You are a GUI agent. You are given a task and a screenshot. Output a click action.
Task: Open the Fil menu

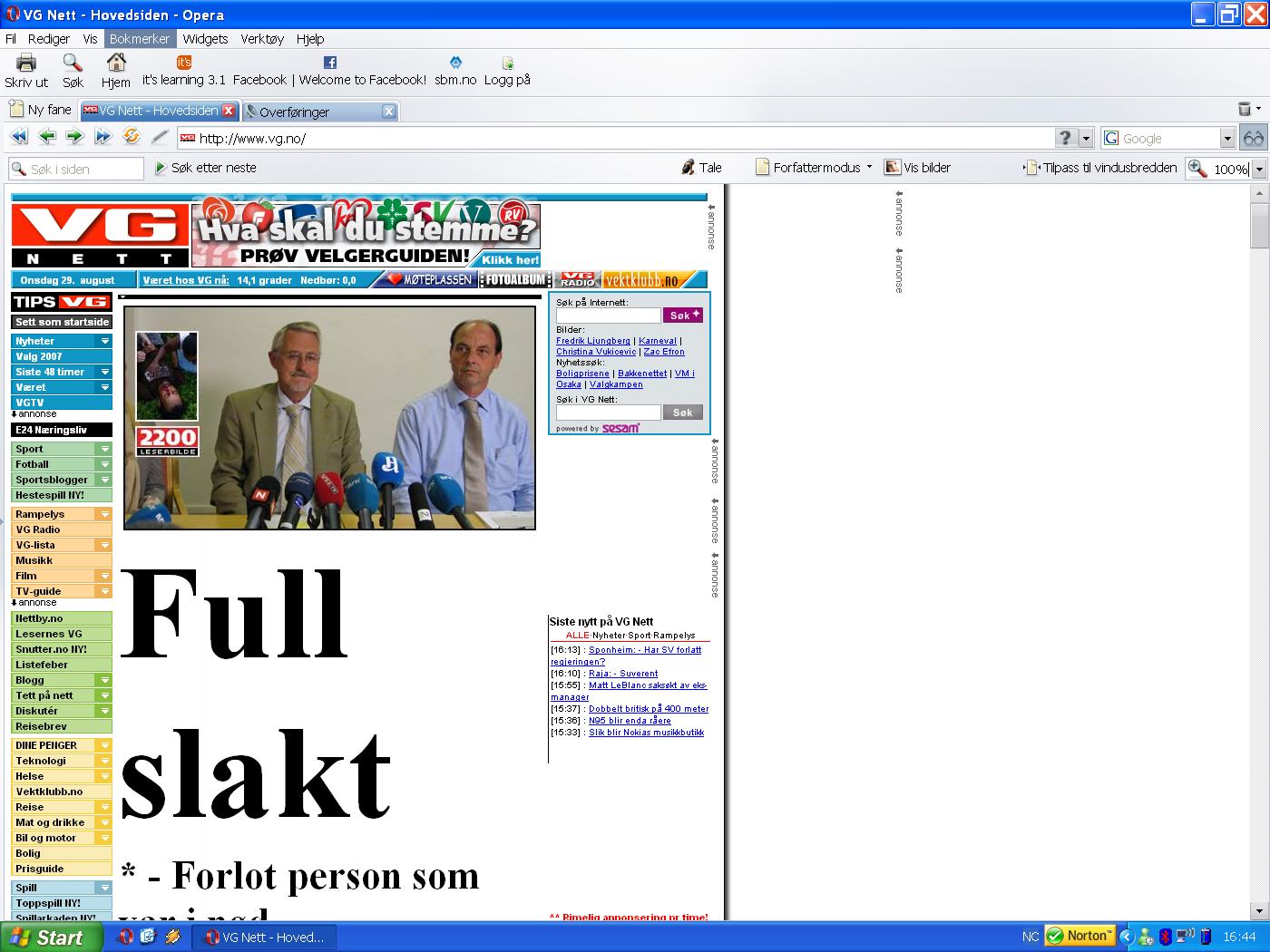click(11, 39)
